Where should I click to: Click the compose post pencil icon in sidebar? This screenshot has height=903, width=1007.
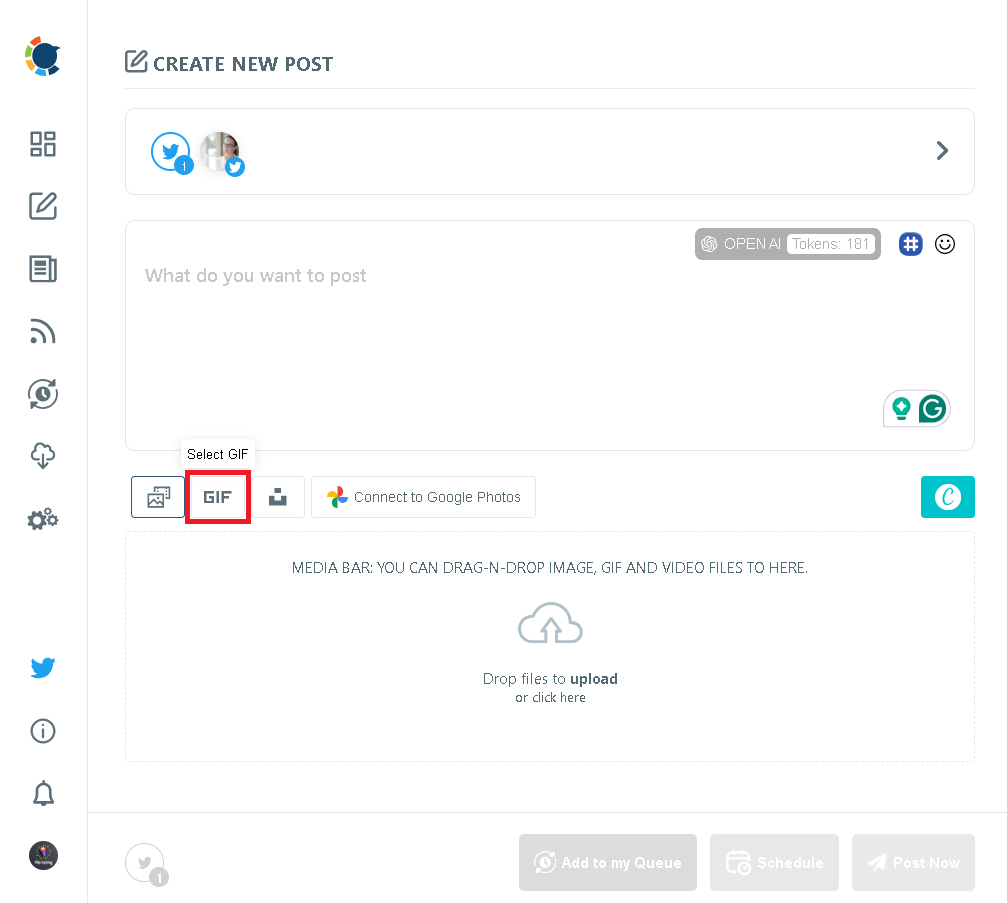tap(43, 207)
